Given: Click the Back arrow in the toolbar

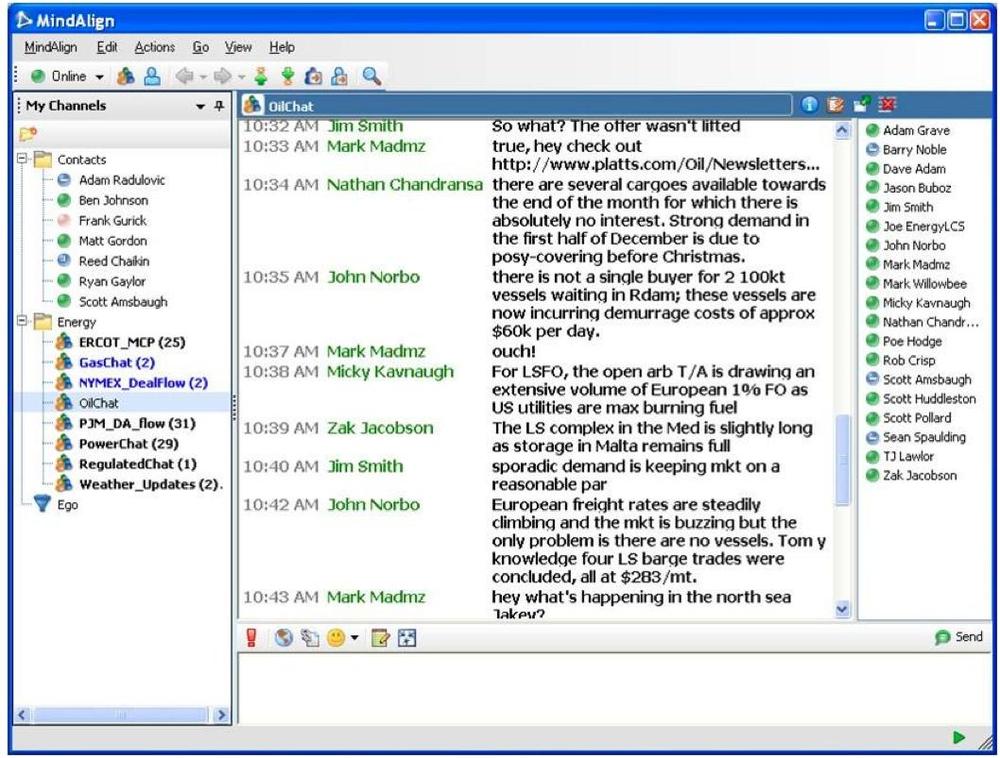Looking at the screenshot, I should point(185,77).
